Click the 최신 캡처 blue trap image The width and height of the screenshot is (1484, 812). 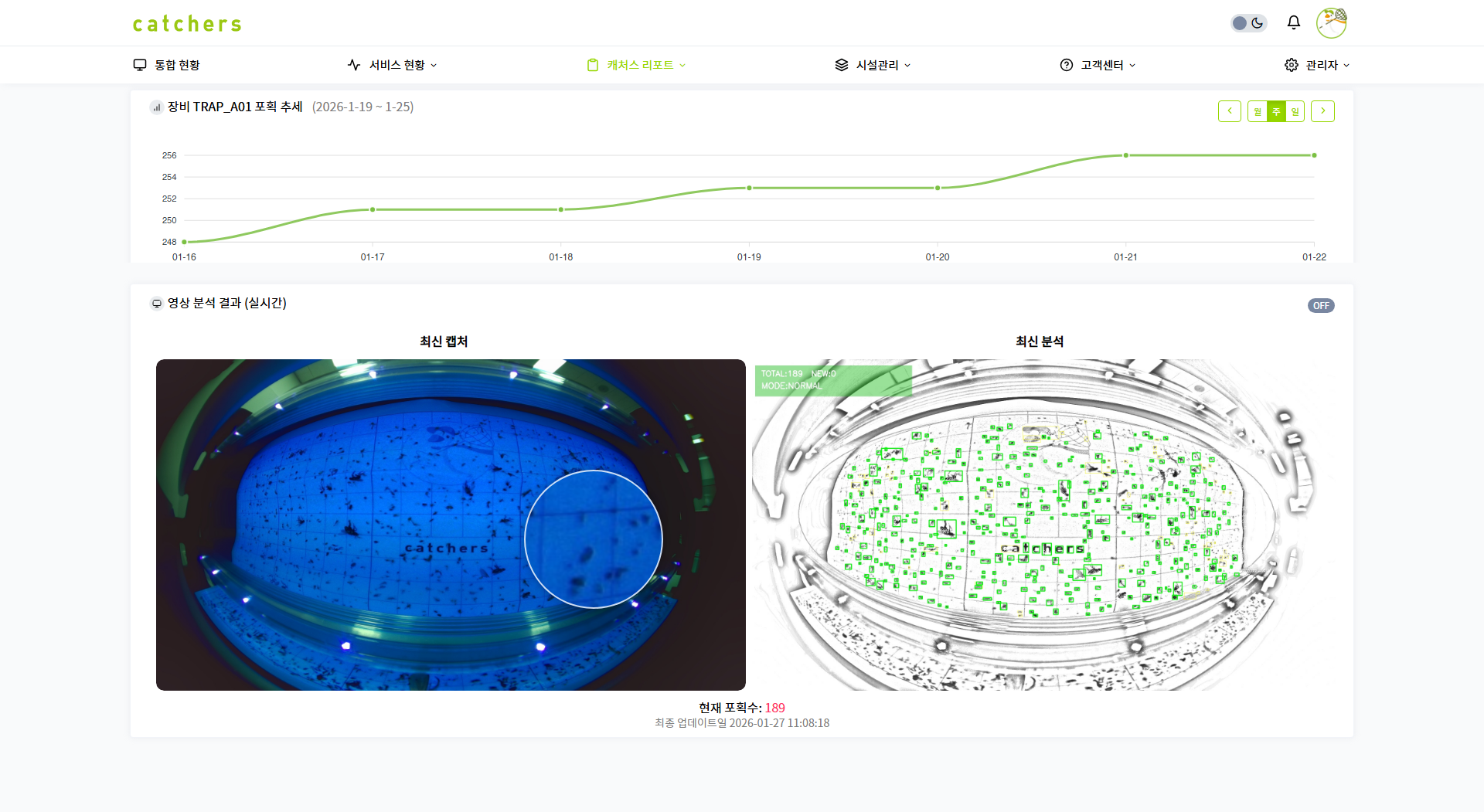click(x=451, y=525)
